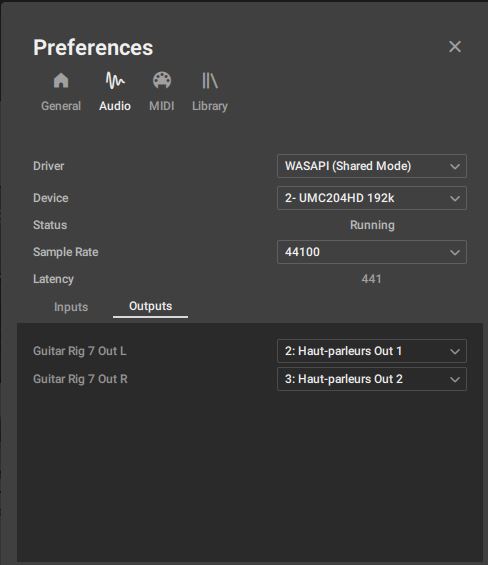Open WASAPI (Shared Mode) driver dropdown
Image resolution: width=488 pixels, height=565 pixels.
(x=372, y=166)
